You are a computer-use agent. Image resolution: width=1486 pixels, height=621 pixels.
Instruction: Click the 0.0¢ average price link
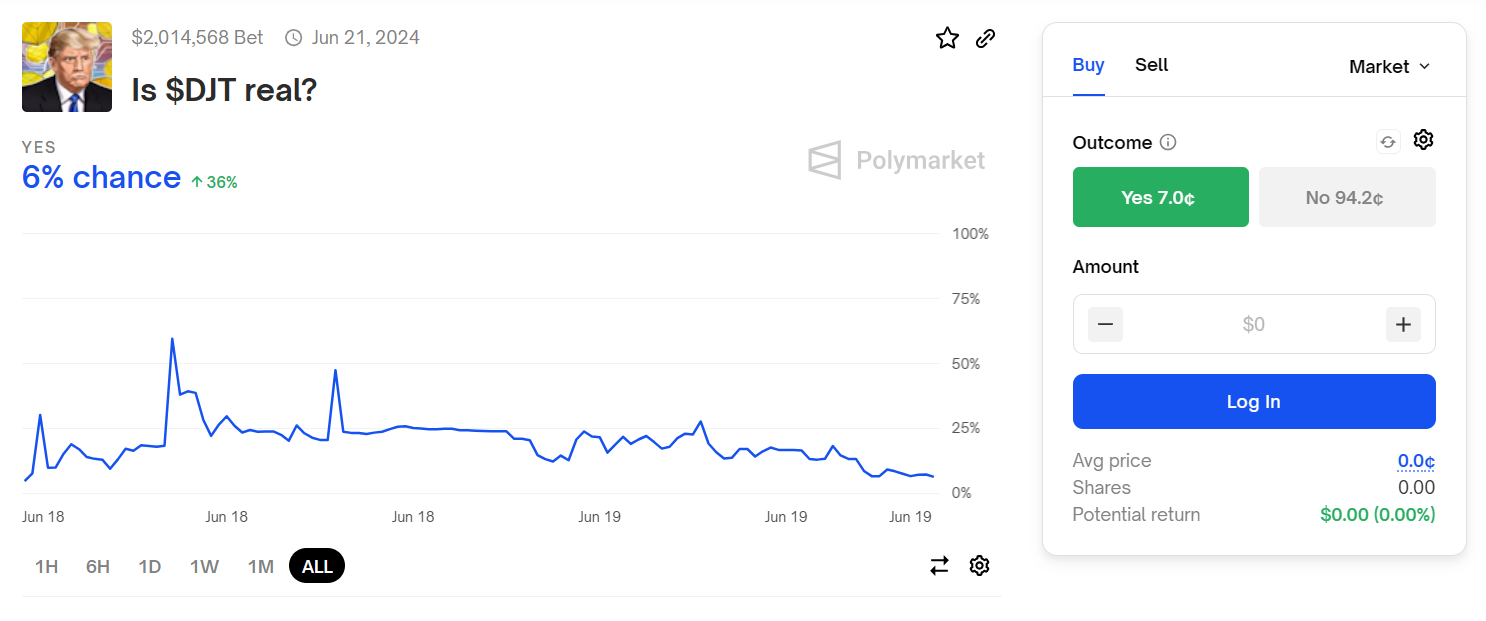[x=1416, y=461]
